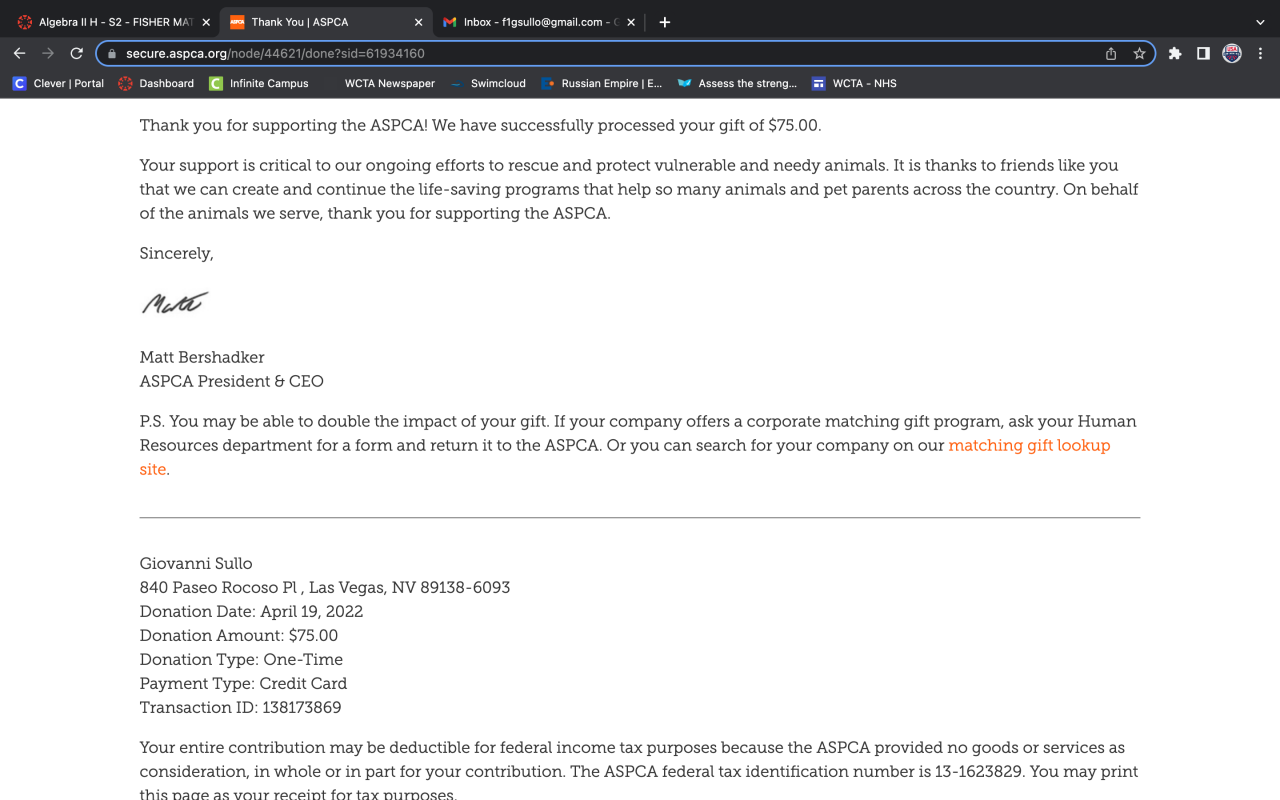Open WCTA - NHS bookmark
Viewport: 1280px width, 800px height.
coord(854,84)
